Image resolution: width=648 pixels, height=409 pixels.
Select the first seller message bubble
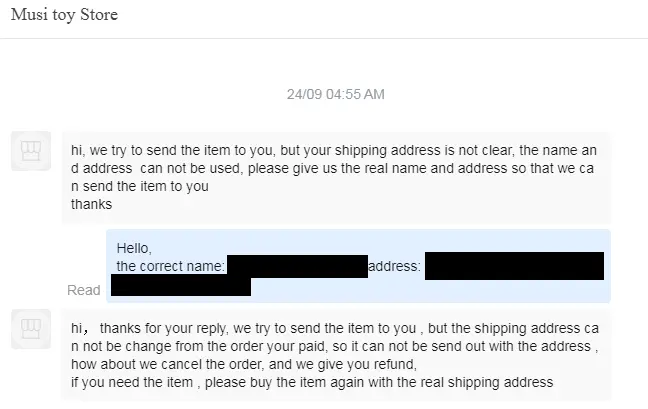[x=336, y=178]
